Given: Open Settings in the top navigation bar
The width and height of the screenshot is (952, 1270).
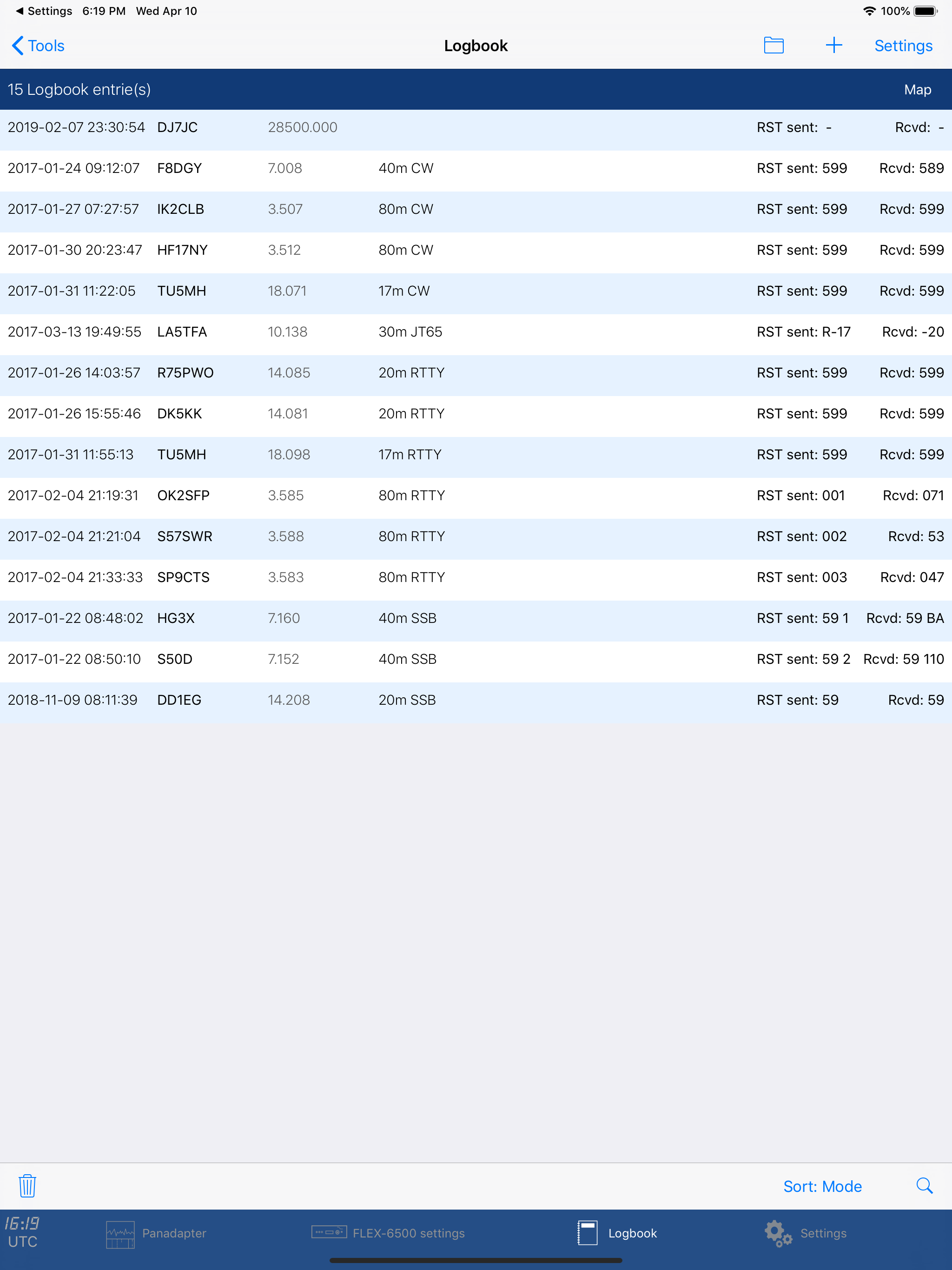Looking at the screenshot, I should [903, 46].
